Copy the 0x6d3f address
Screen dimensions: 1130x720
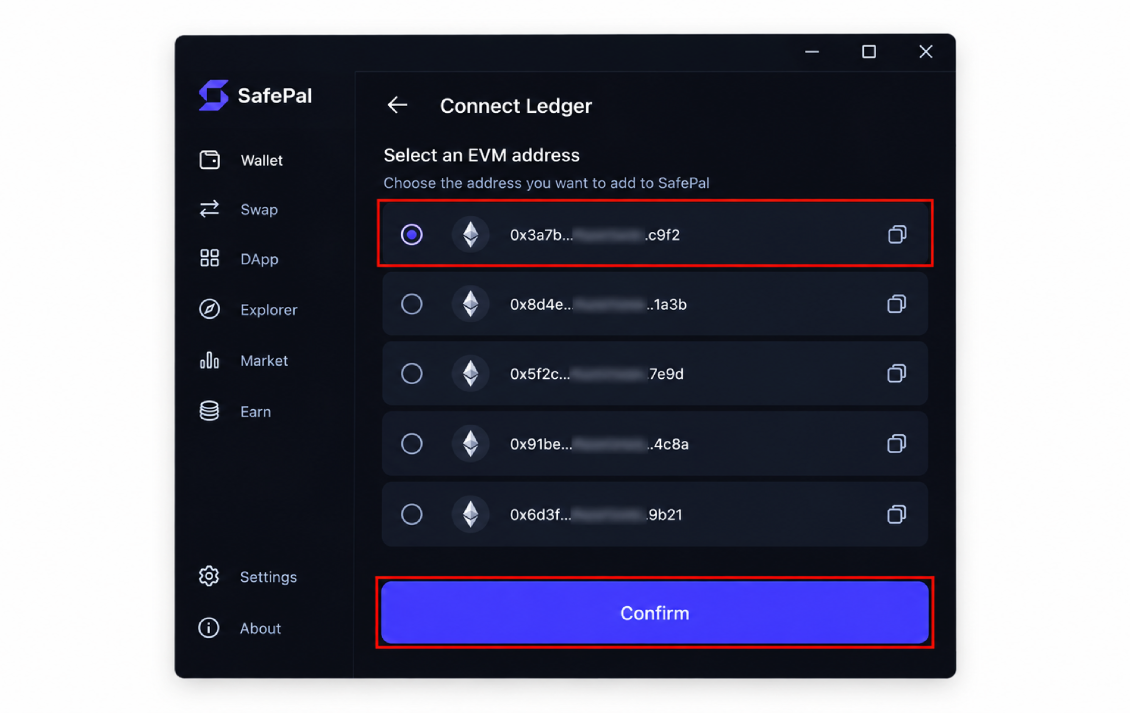coord(897,514)
